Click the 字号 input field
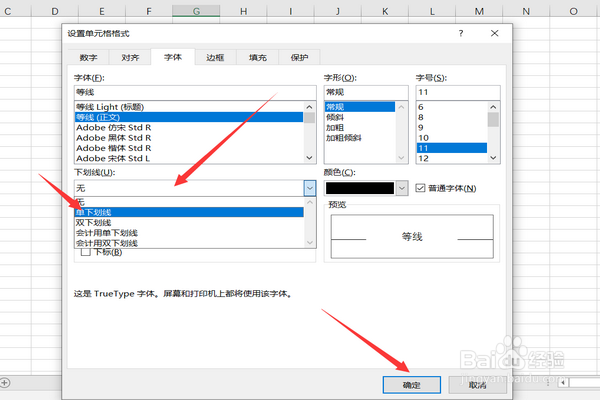Screen dimensions: 600x400 tap(458, 92)
